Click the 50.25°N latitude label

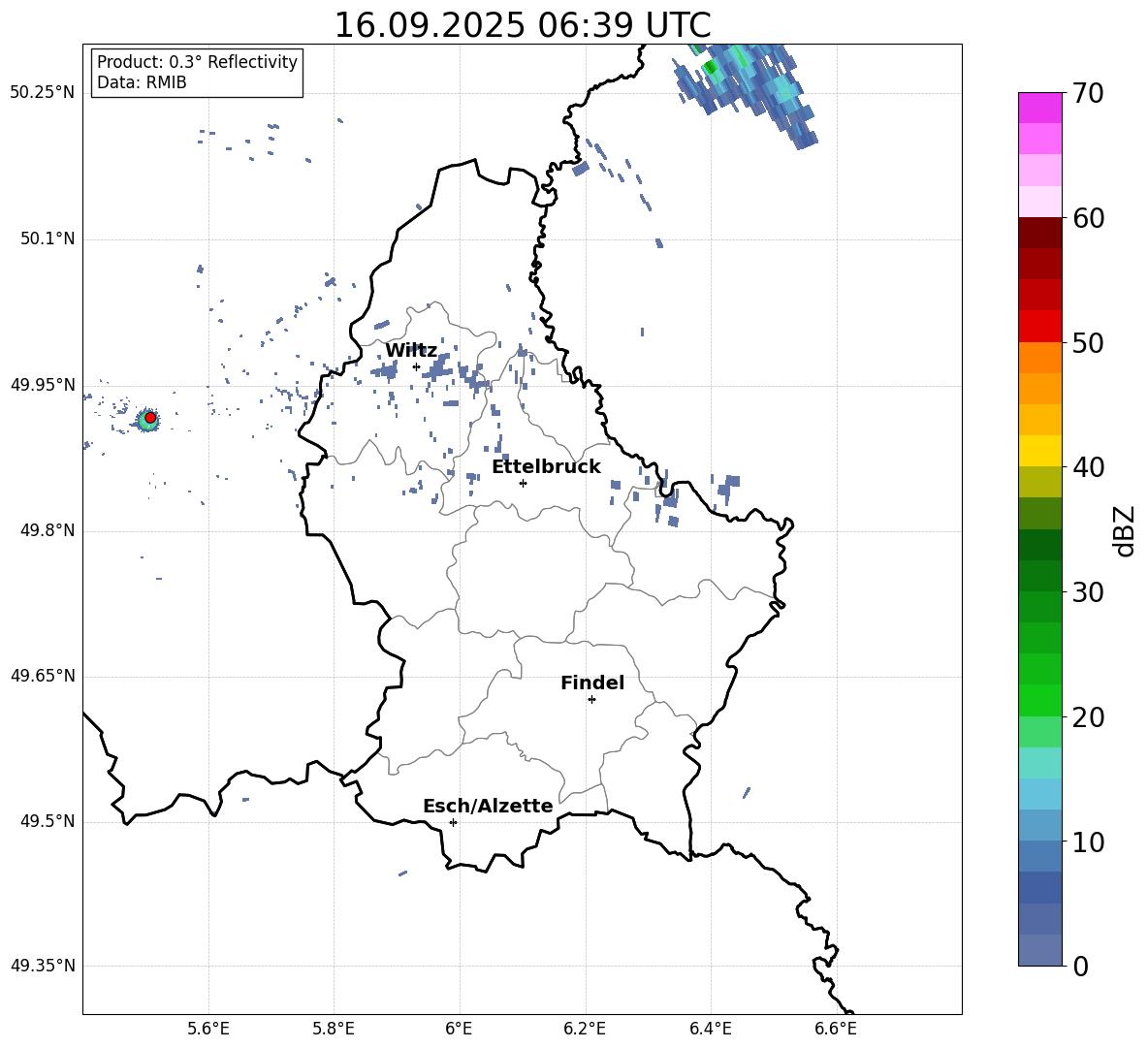43,93
